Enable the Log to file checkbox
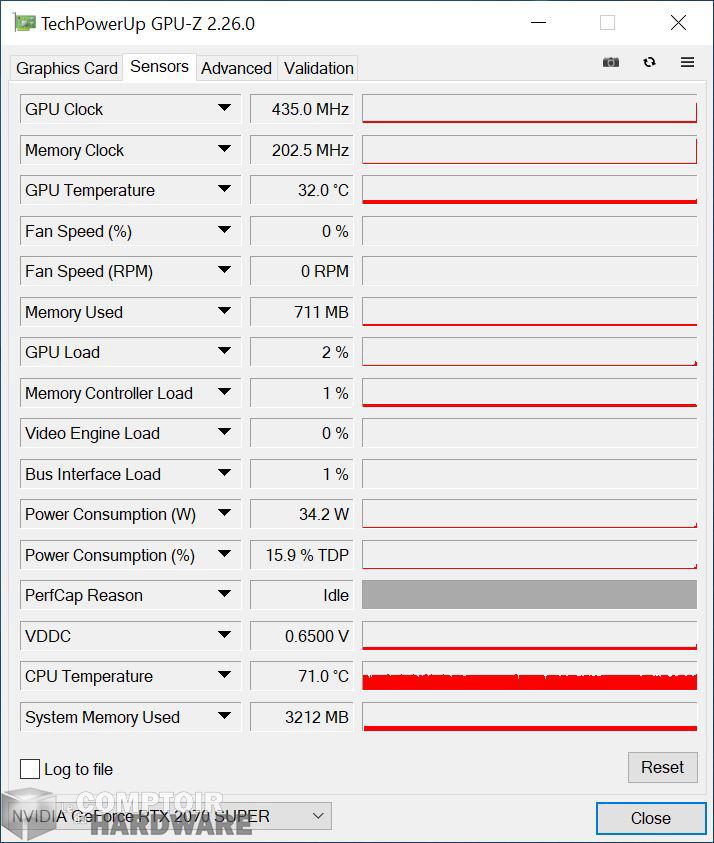Screen dimensions: 714x843 (x=30, y=769)
